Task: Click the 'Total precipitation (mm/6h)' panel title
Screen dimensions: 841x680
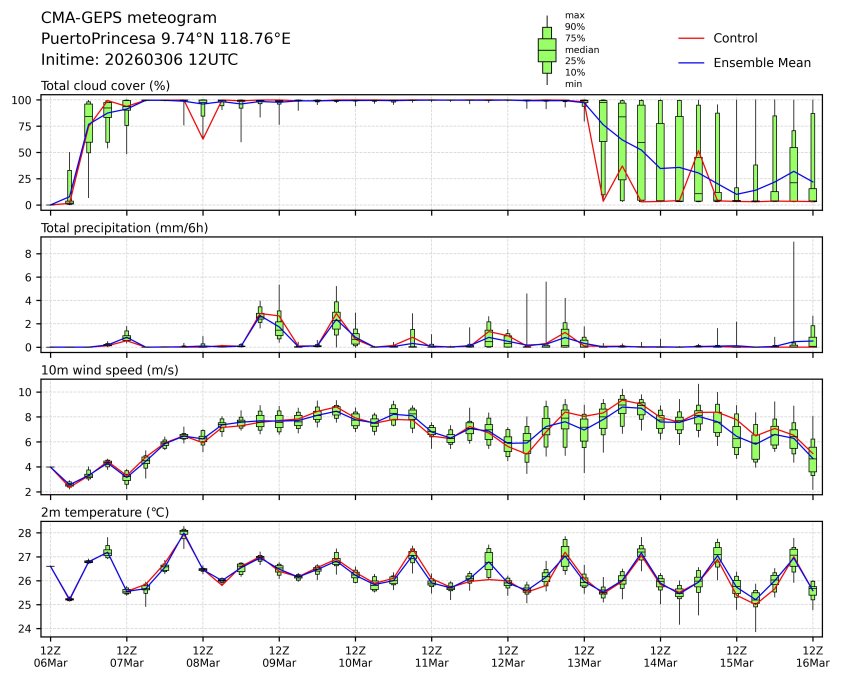Action: click(124, 228)
